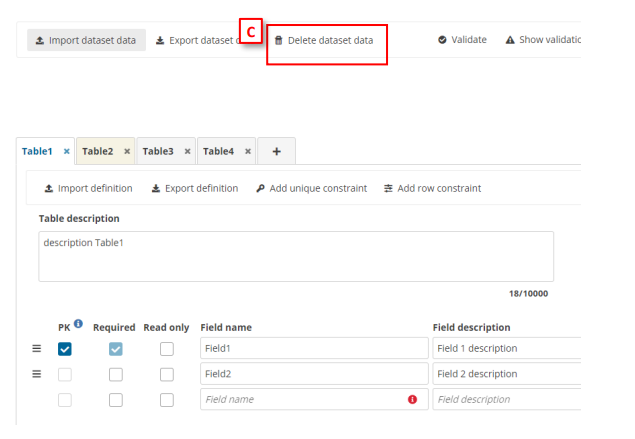Click PK info icon in header
635x439 pixels.
(x=79, y=324)
